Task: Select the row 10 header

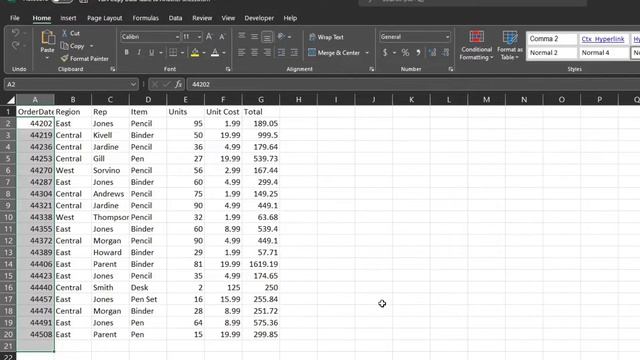Action: 8,217
